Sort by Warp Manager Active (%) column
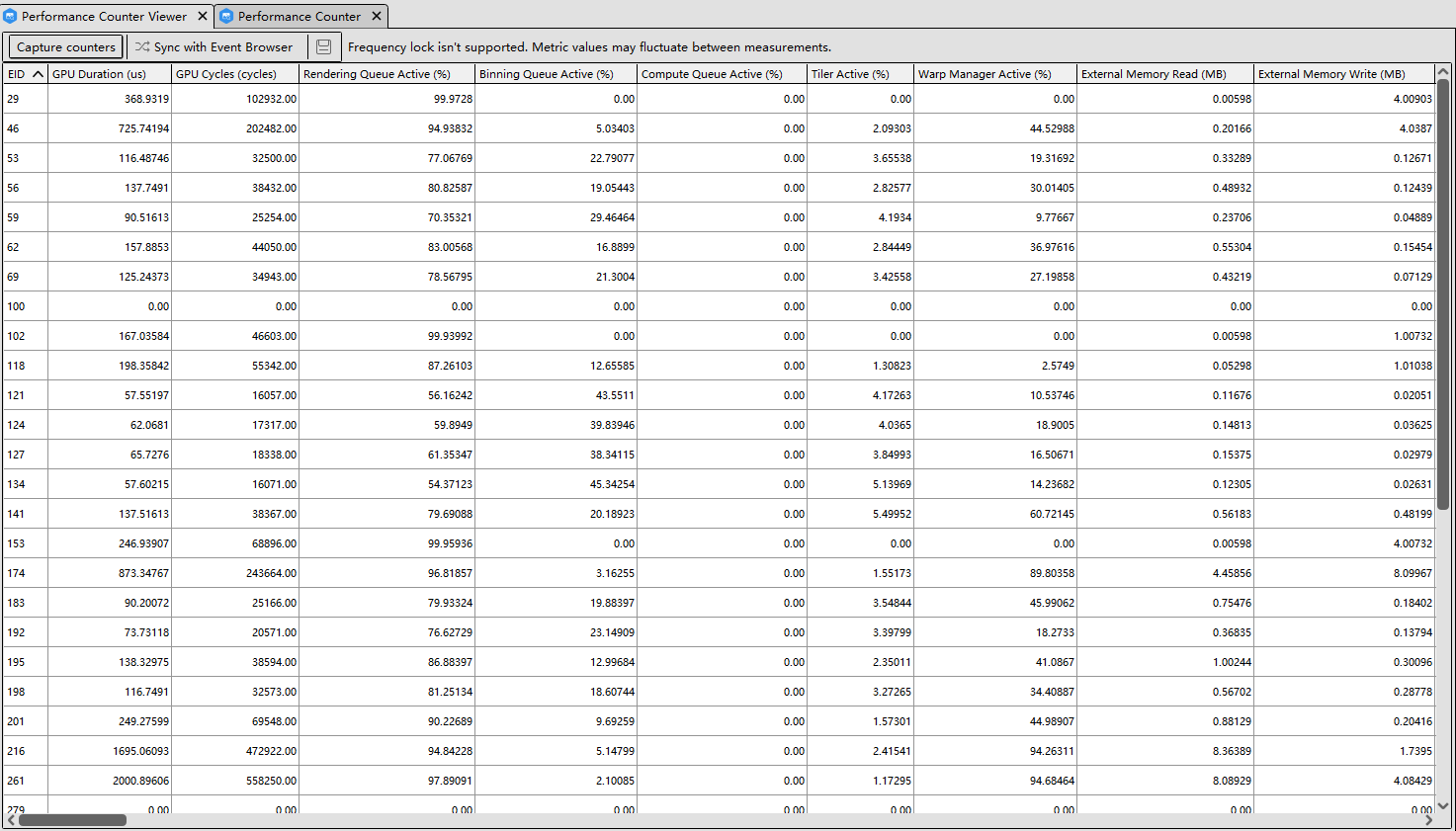The width and height of the screenshot is (1456, 831). (x=995, y=74)
